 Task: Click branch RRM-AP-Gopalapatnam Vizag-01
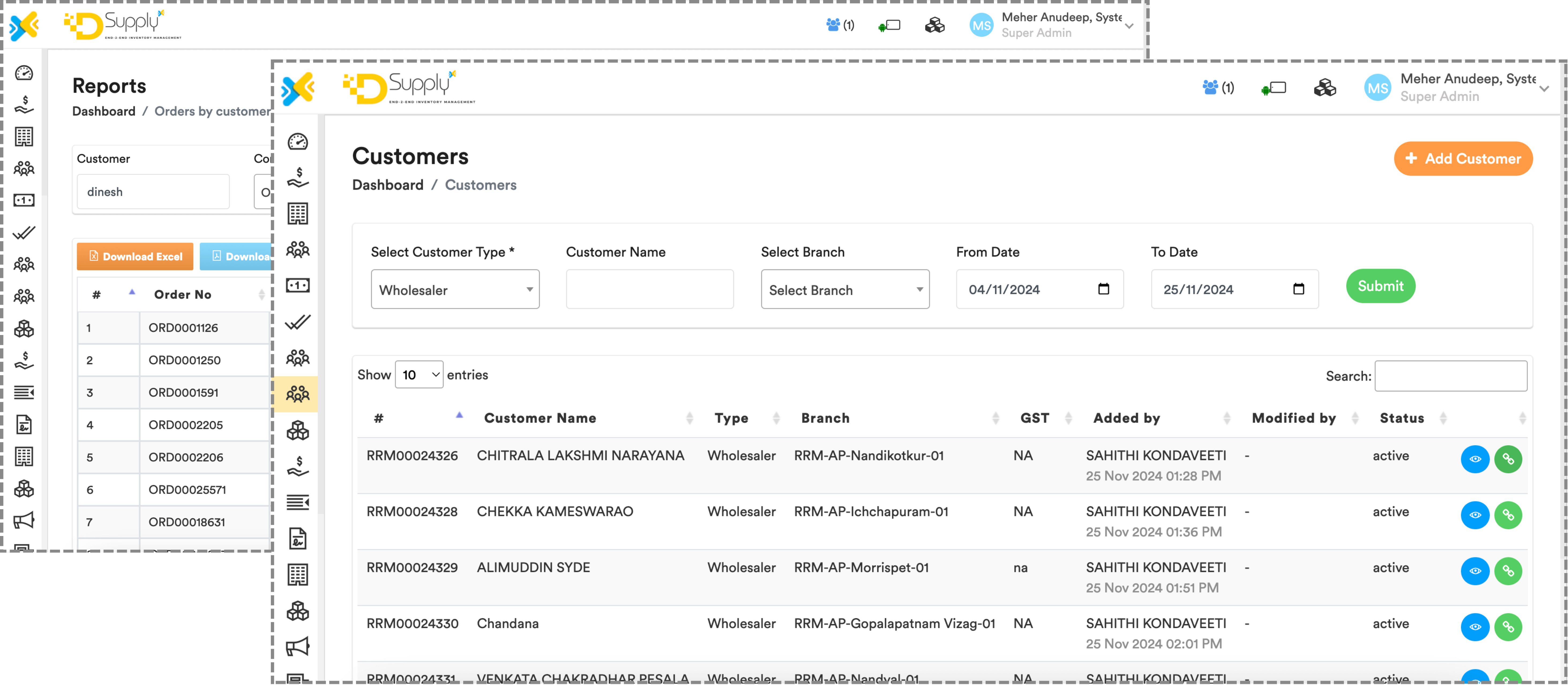(894, 624)
